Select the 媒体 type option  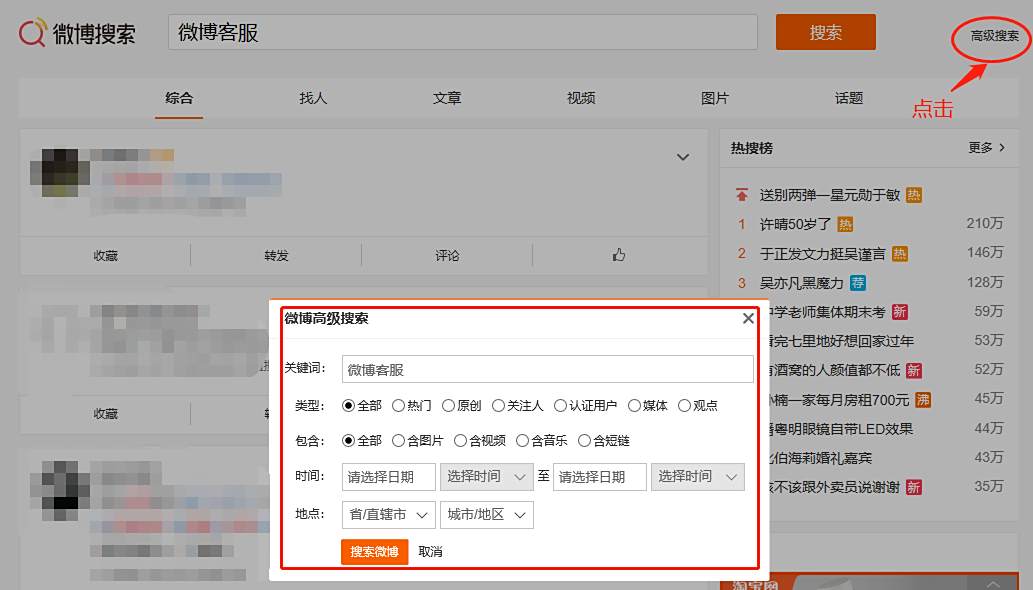pyautogui.click(x=634, y=406)
